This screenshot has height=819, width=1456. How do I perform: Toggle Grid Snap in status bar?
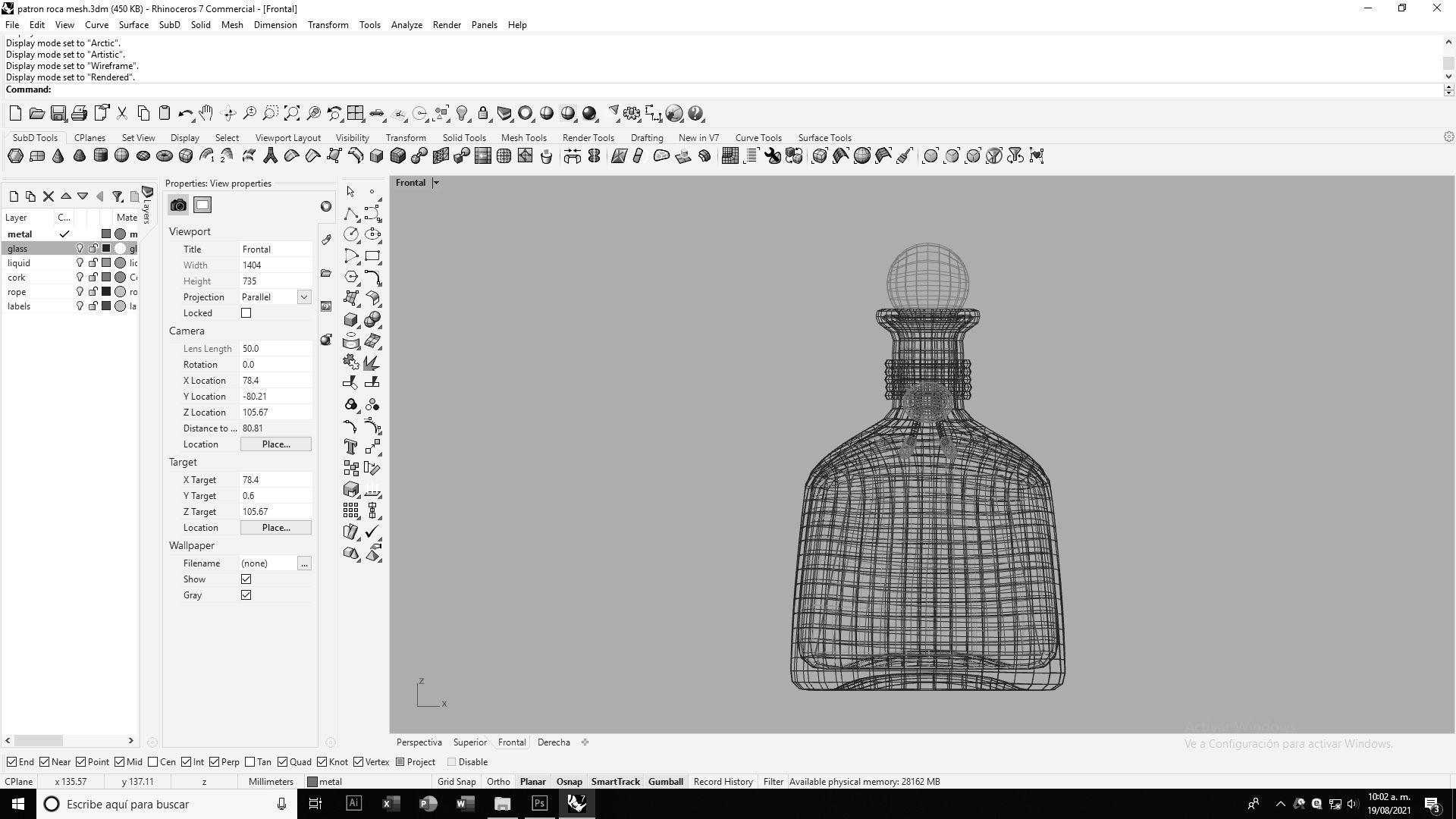(x=457, y=782)
